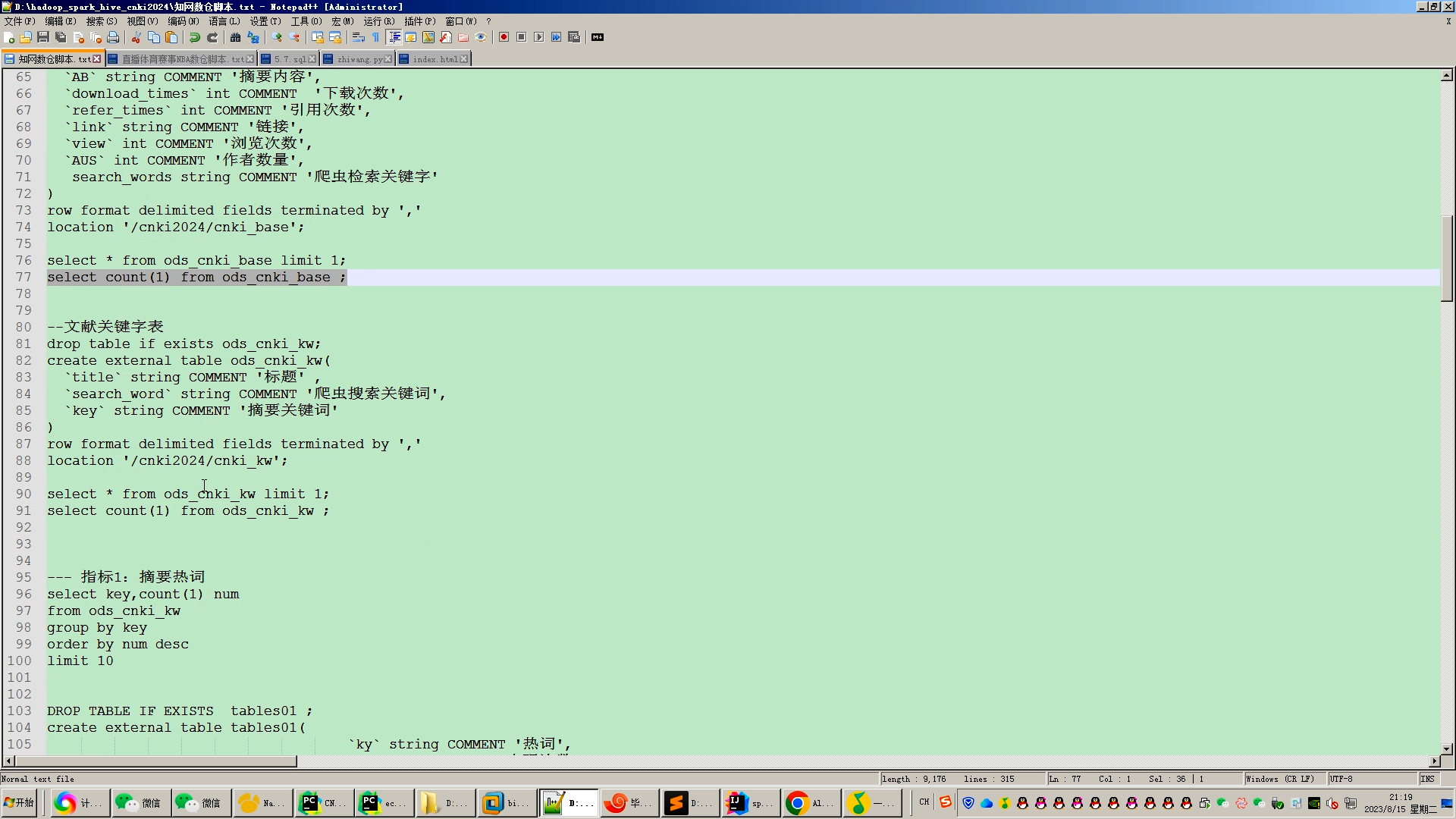
Task: Click the Play macro icon
Action: (x=538, y=37)
